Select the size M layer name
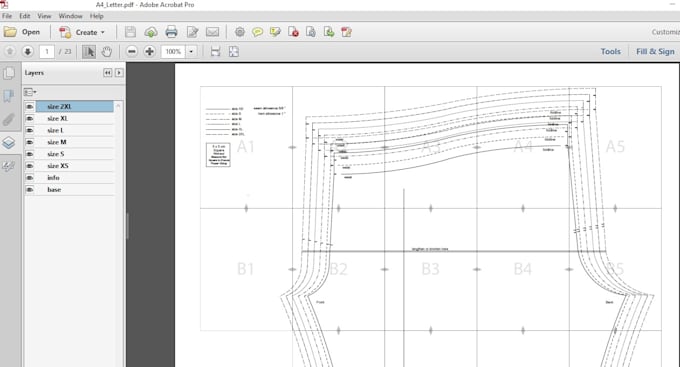Viewport: 680px width, 367px height. coord(57,142)
